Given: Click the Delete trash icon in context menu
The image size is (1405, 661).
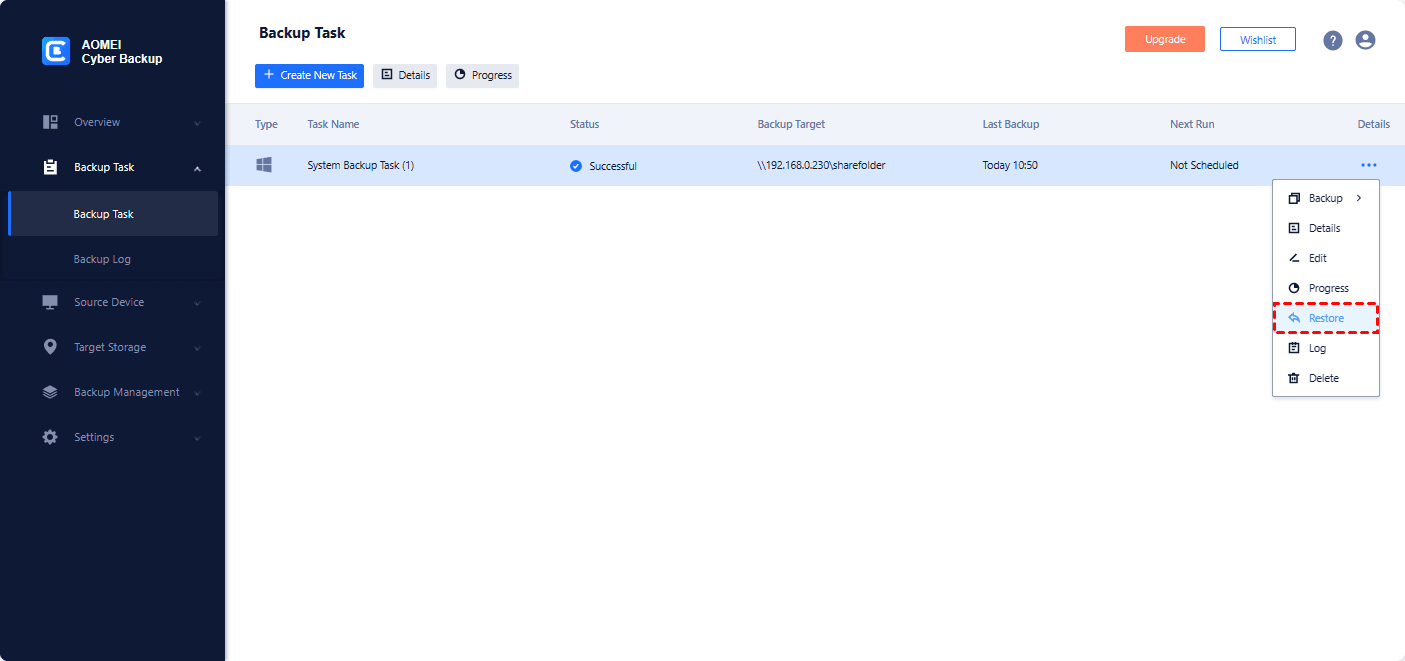Looking at the screenshot, I should [x=1294, y=378].
